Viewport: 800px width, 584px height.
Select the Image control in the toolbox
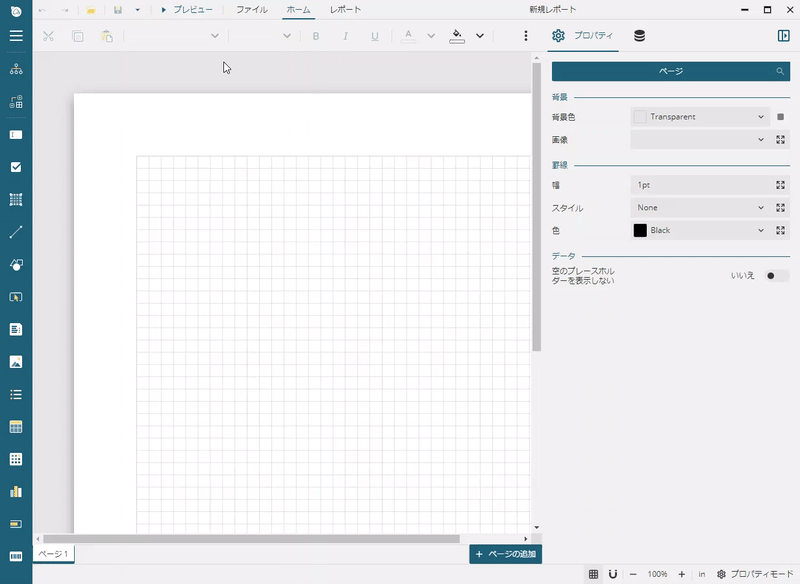pos(16,361)
